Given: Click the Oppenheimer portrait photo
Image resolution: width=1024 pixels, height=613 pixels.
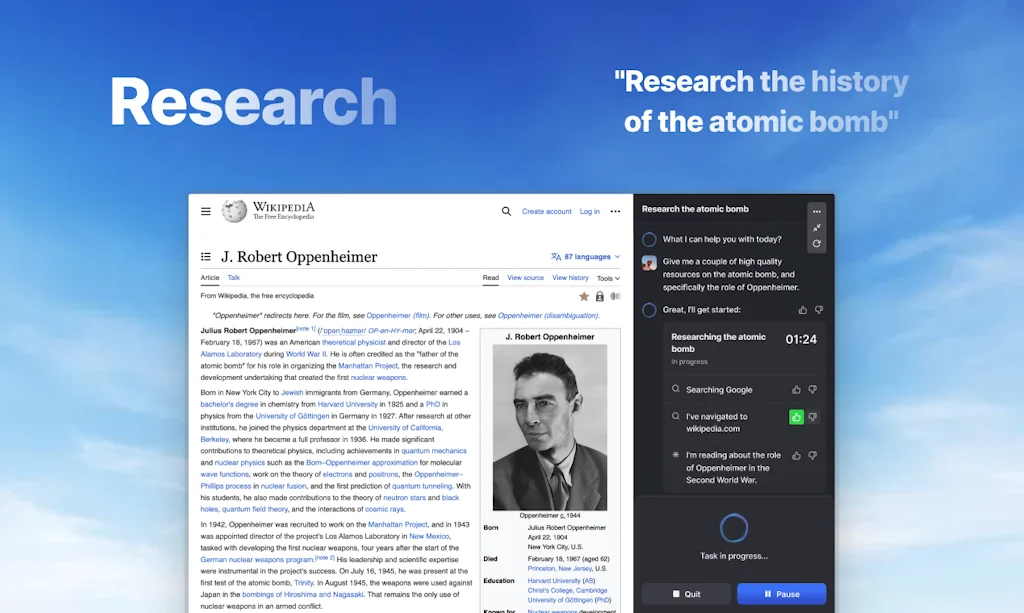Looking at the screenshot, I should (x=550, y=427).
